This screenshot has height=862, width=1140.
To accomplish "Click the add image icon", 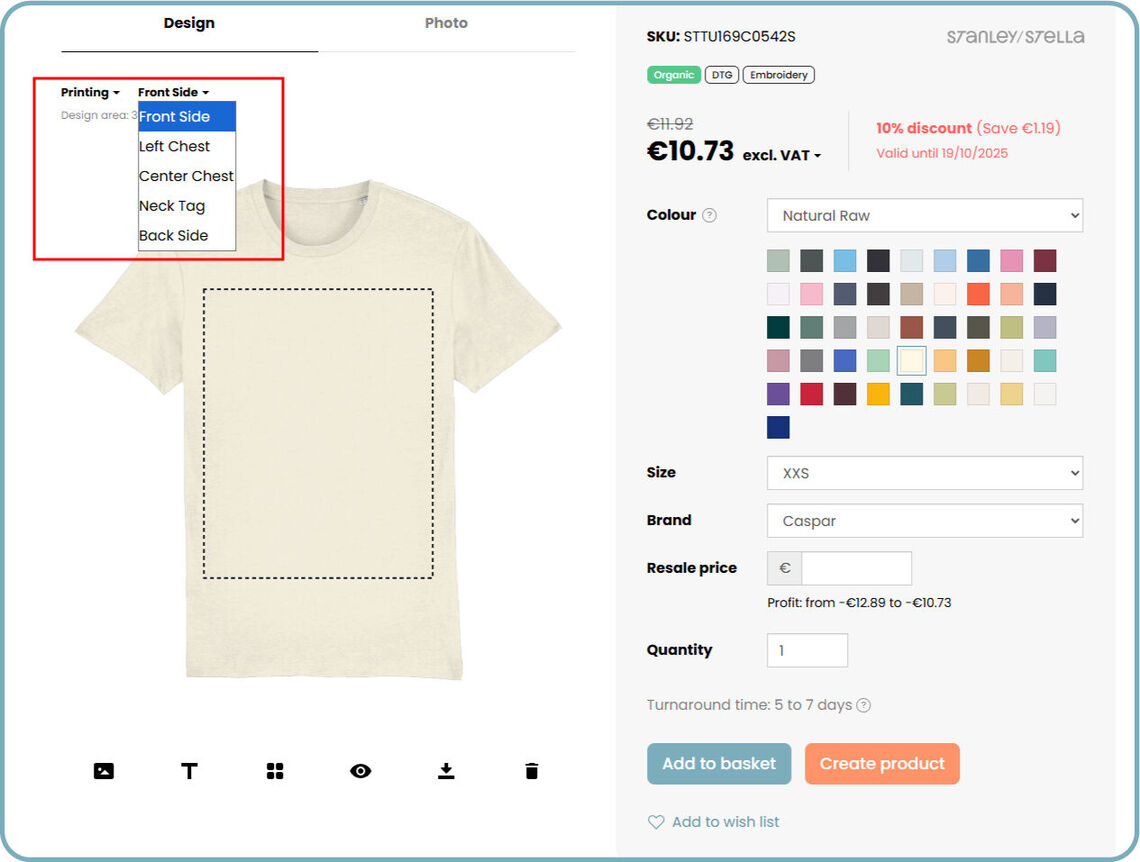I will (x=104, y=771).
